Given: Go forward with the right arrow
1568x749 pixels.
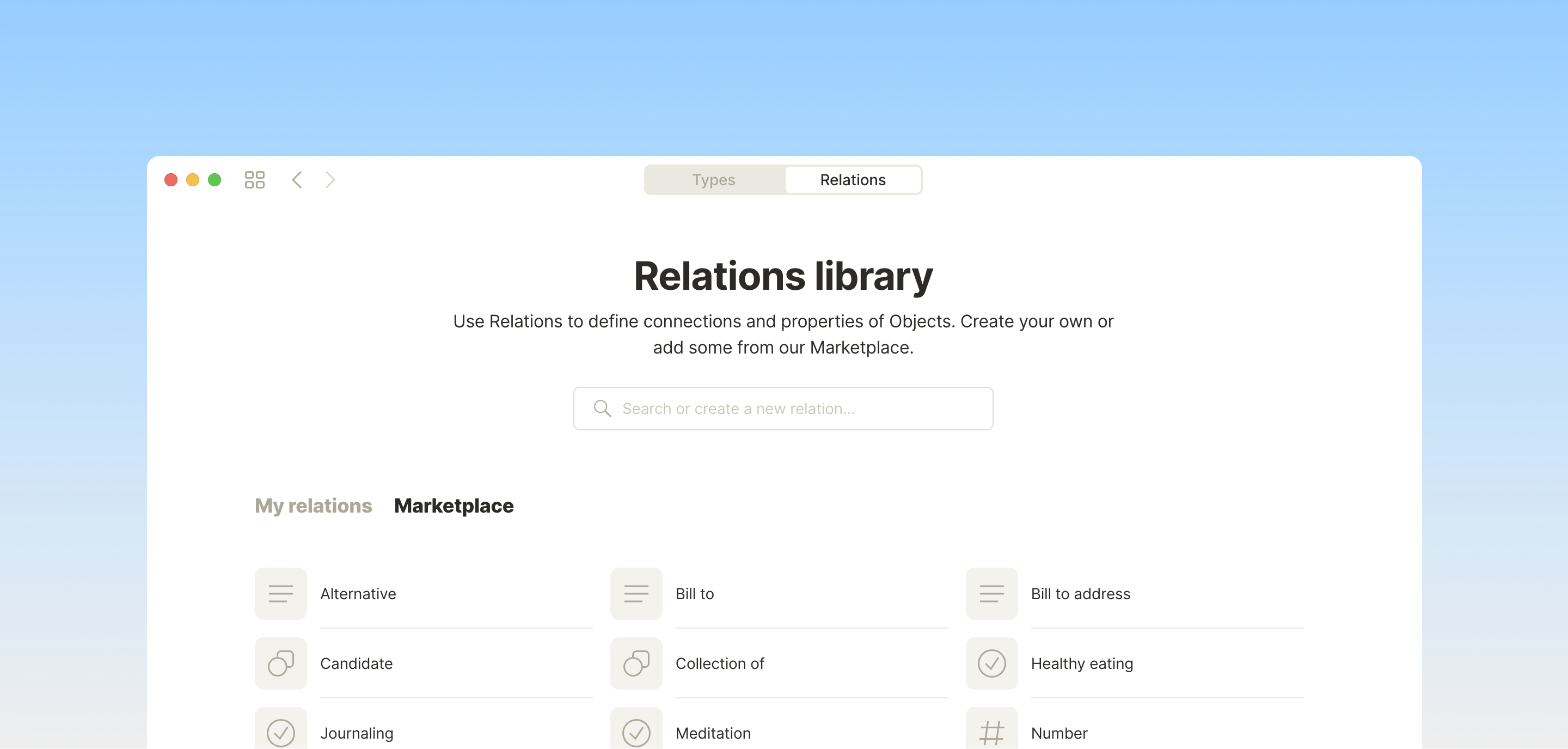Looking at the screenshot, I should pos(330,180).
